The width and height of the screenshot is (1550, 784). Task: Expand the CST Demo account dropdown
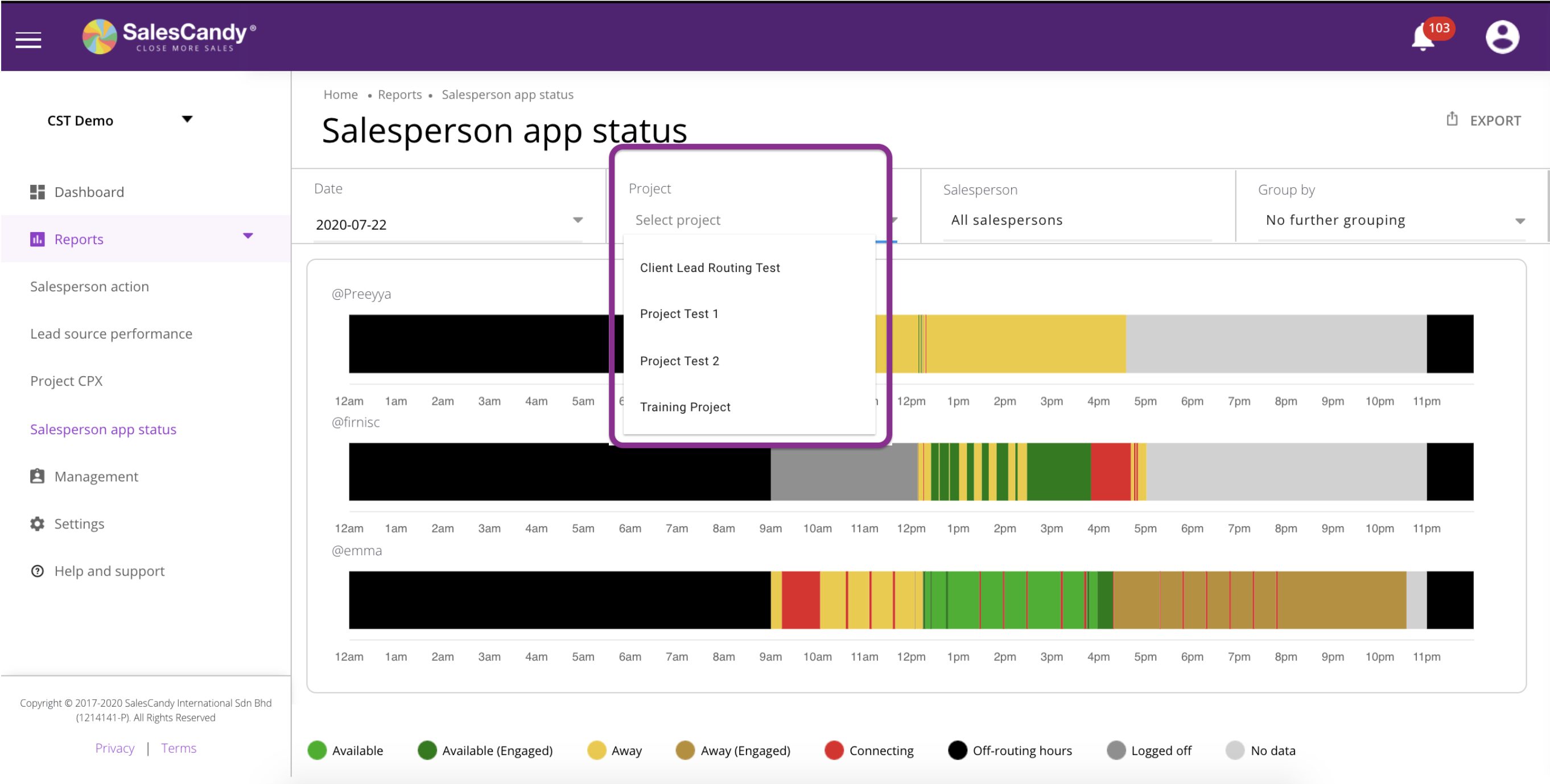[187, 119]
